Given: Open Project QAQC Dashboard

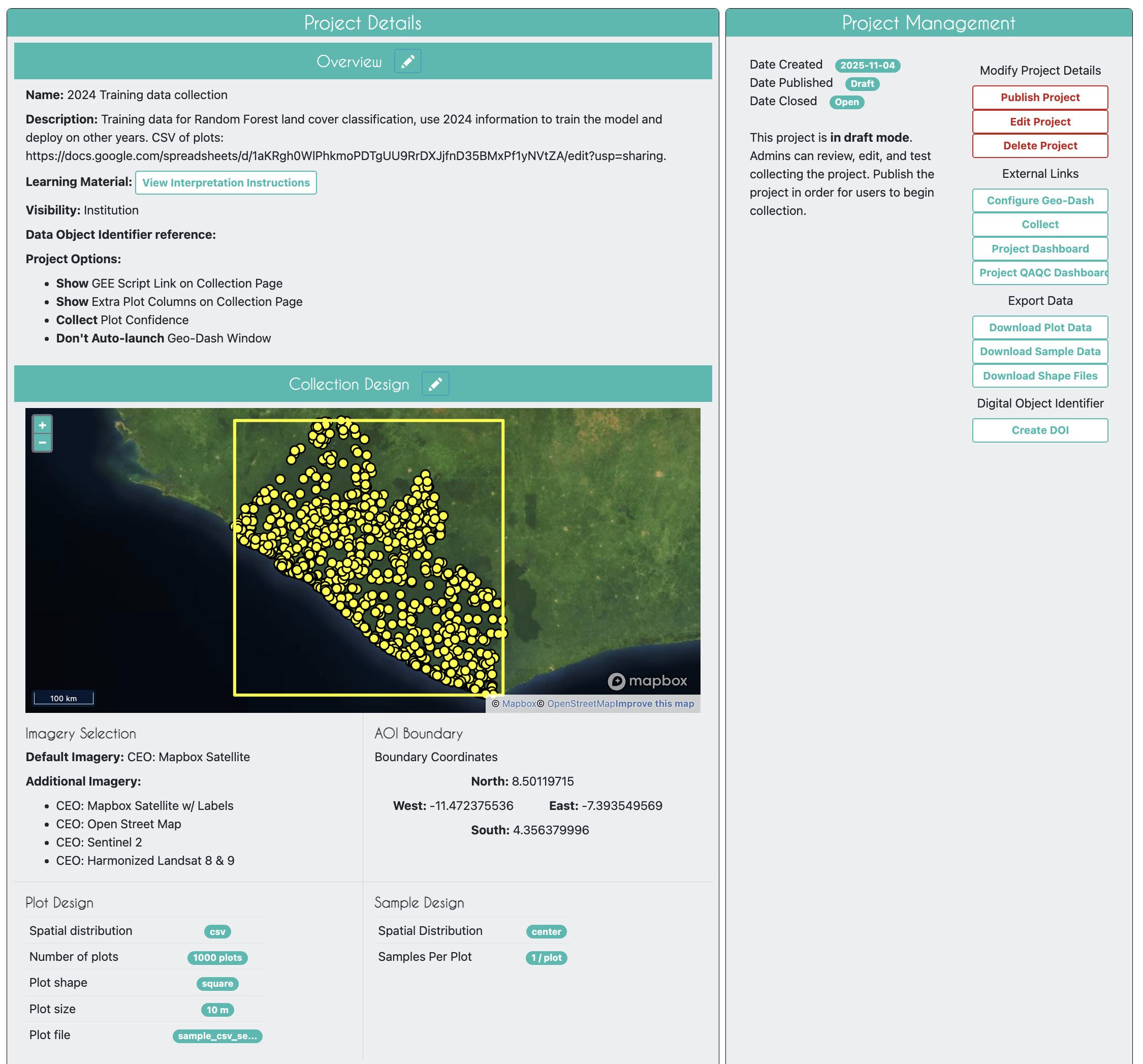Looking at the screenshot, I should coord(1039,273).
